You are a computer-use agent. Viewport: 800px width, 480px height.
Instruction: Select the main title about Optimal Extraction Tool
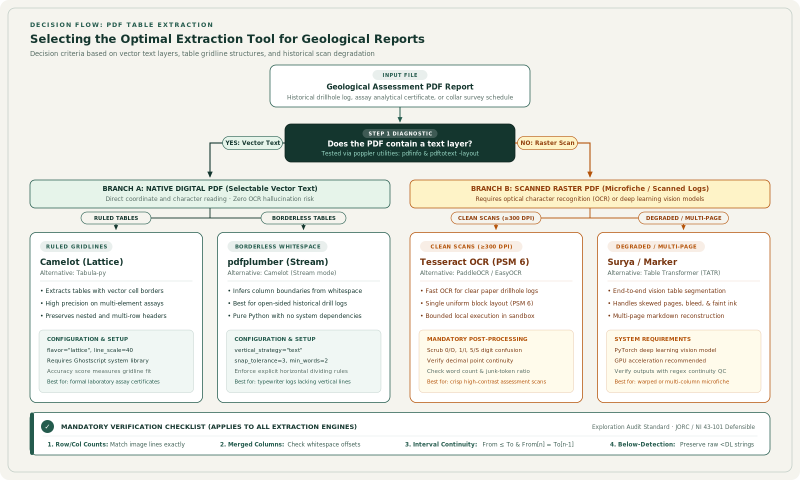coord(227,39)
